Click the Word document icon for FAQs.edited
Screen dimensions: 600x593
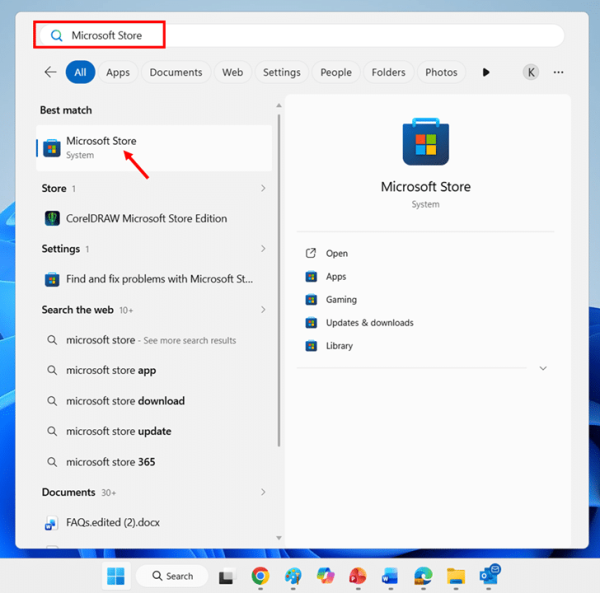pyautogui.click(x=51, y=523)
